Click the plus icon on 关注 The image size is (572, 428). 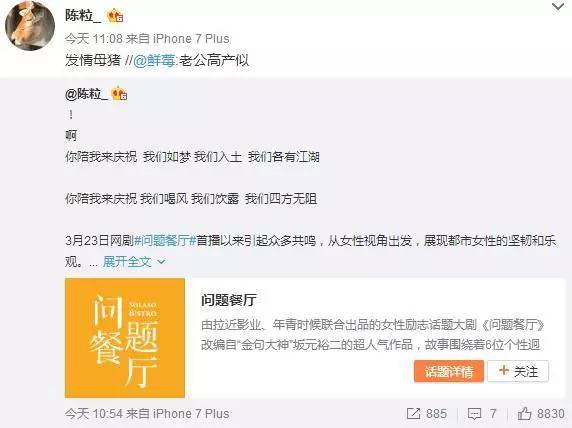[x=503, y=371]
